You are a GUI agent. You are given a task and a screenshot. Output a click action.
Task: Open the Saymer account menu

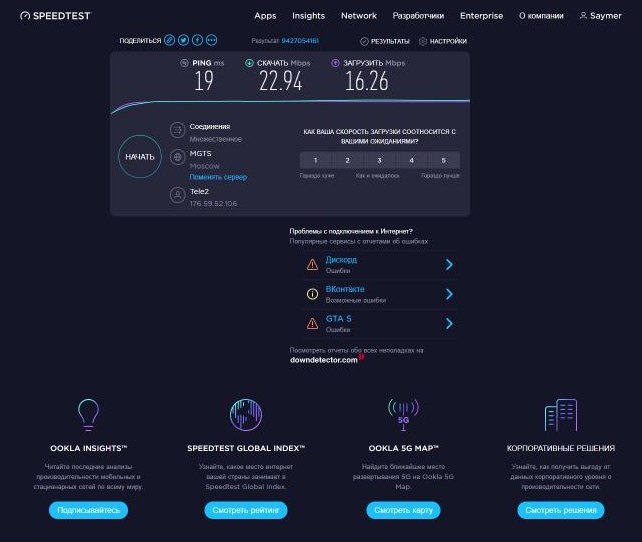pyautogui.click(x=601, y=16)
